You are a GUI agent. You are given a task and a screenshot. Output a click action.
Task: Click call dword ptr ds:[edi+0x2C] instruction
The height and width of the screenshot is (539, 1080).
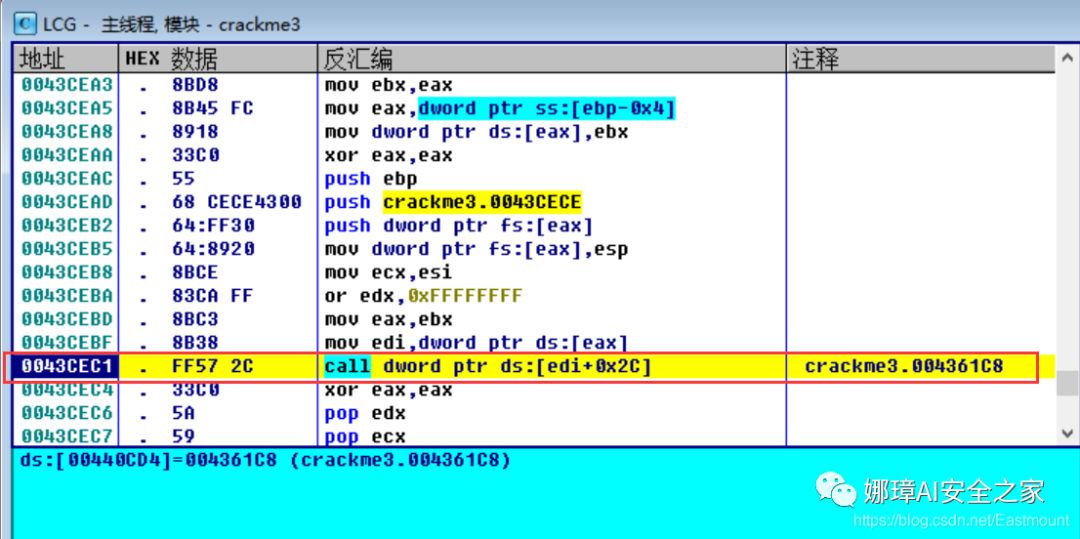(487, 367)
